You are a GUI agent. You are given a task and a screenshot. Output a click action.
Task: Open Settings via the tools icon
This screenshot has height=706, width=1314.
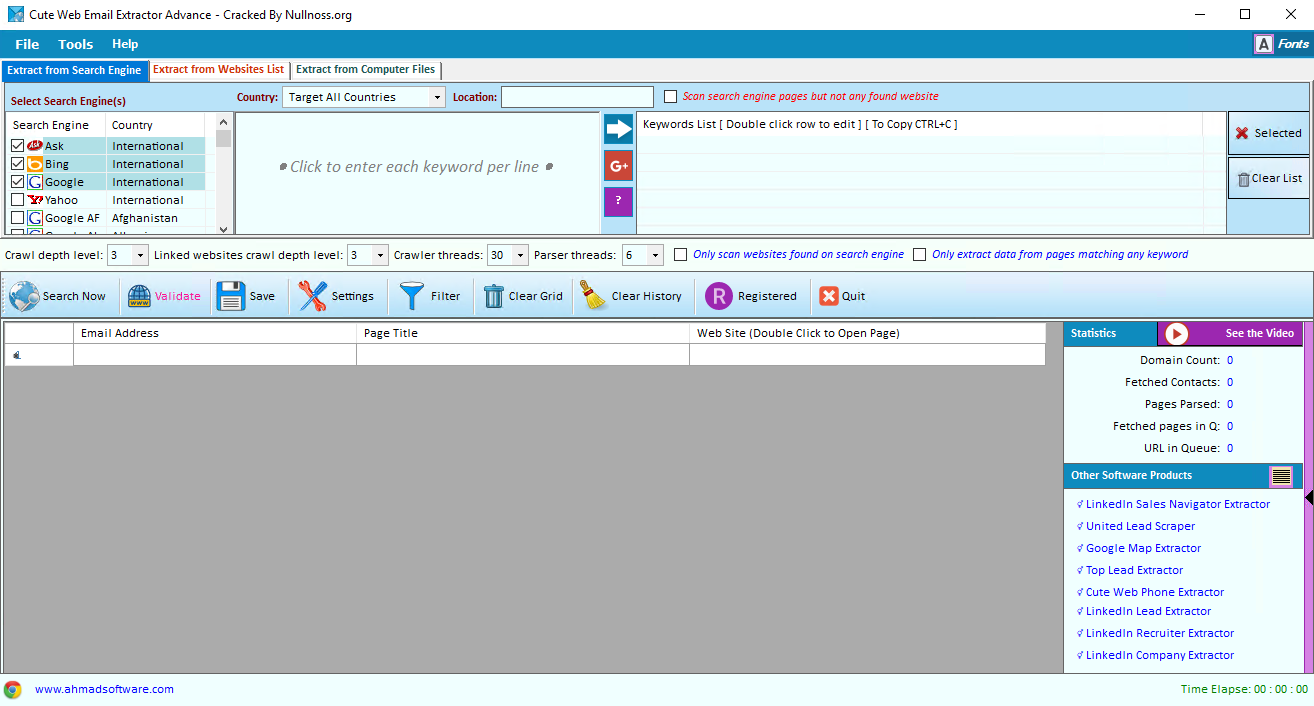pos(313,296)
